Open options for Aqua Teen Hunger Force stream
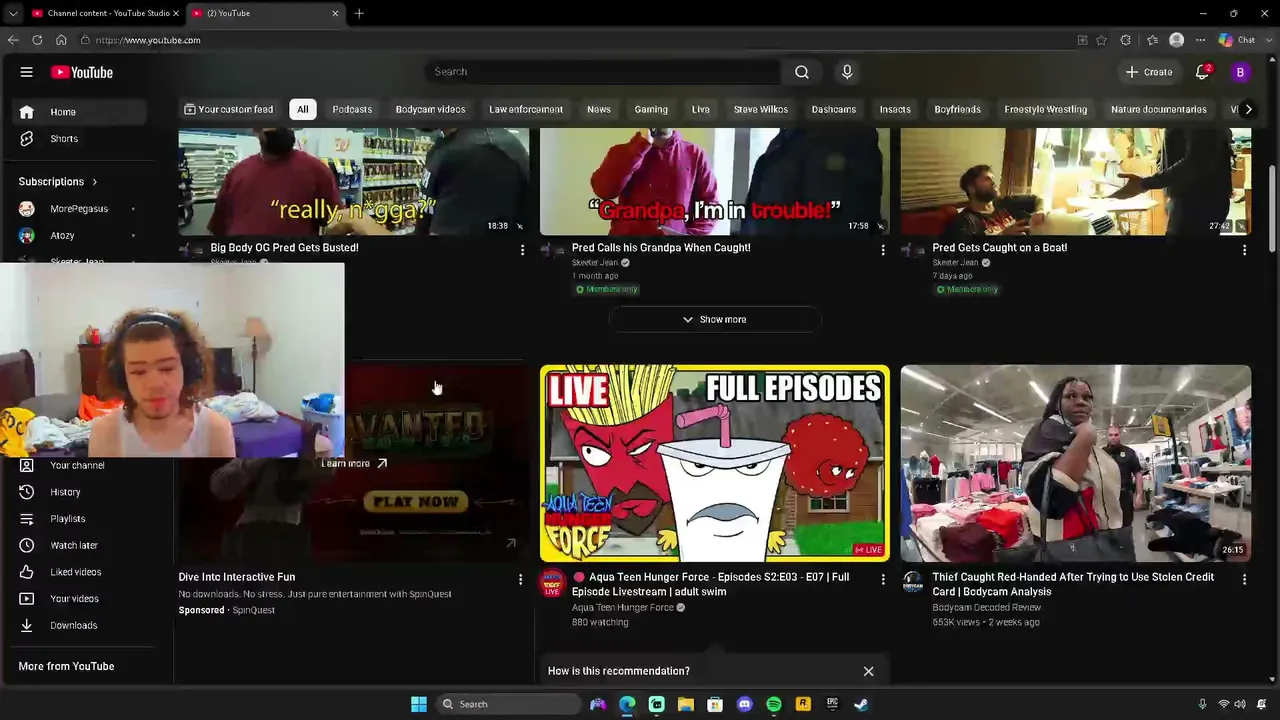Viewport: 1280px width, 720px height. pos(883,579)
